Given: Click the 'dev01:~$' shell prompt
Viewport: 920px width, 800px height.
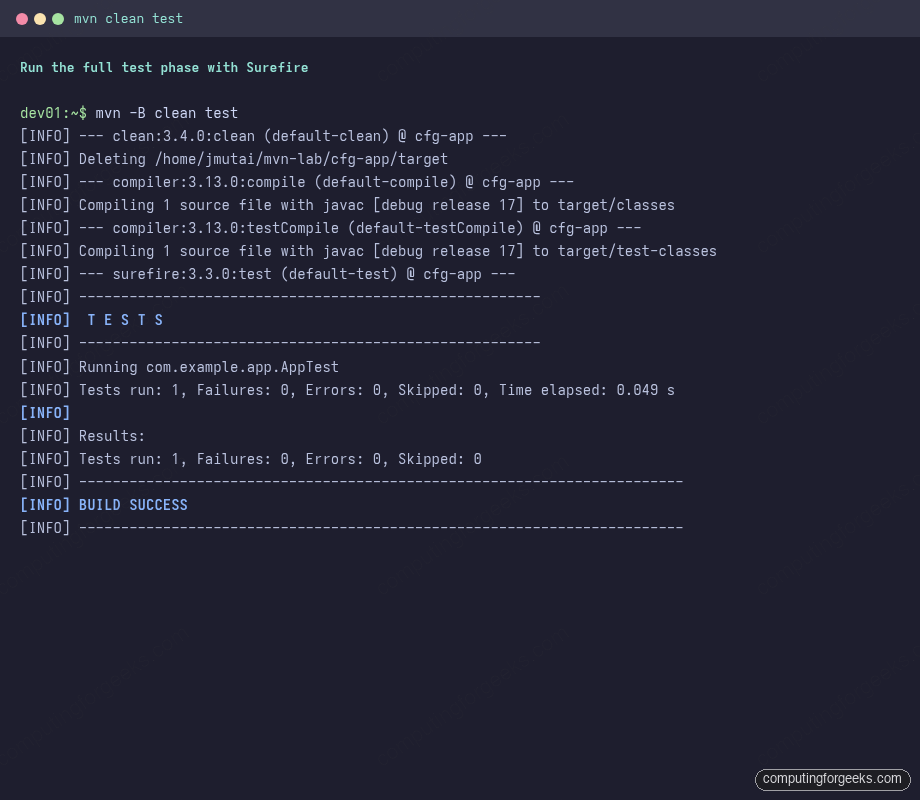Looking at the screenshot, I should 53,113.
